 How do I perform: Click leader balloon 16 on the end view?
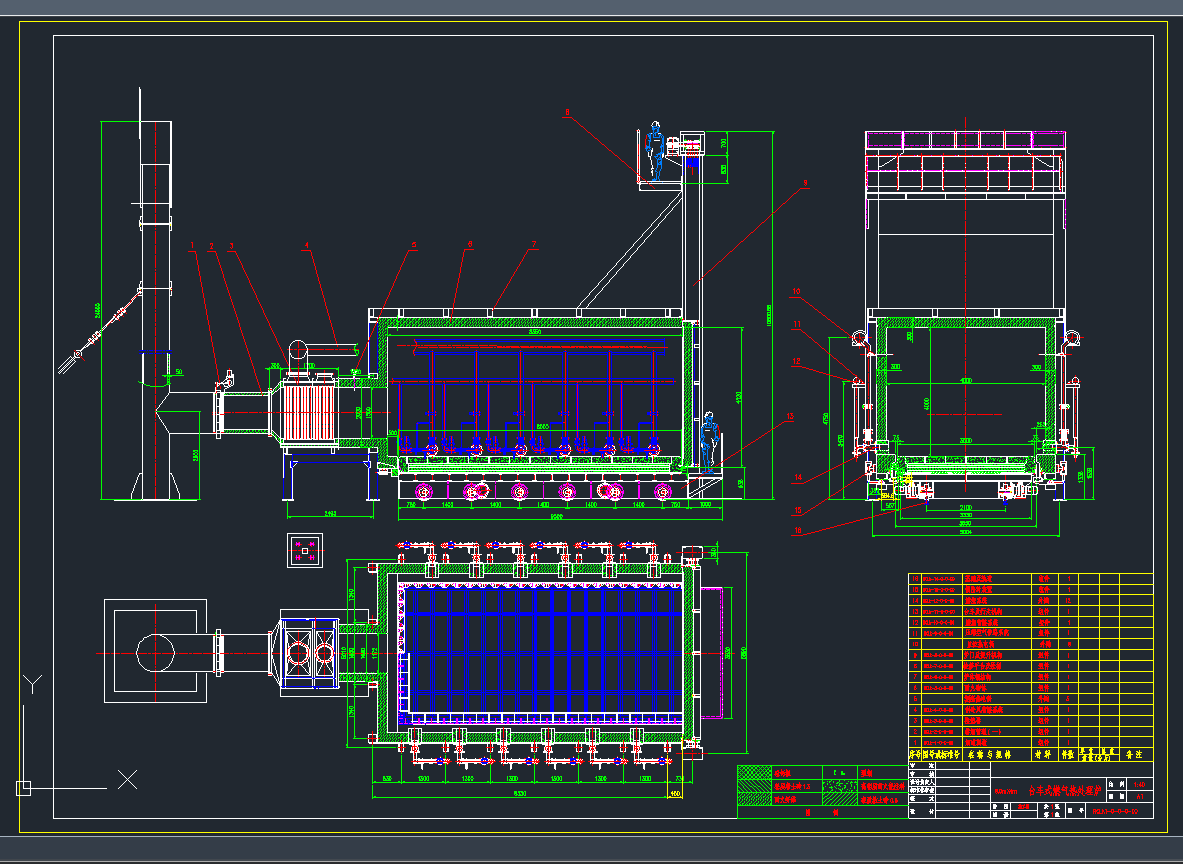coord(798,530)
